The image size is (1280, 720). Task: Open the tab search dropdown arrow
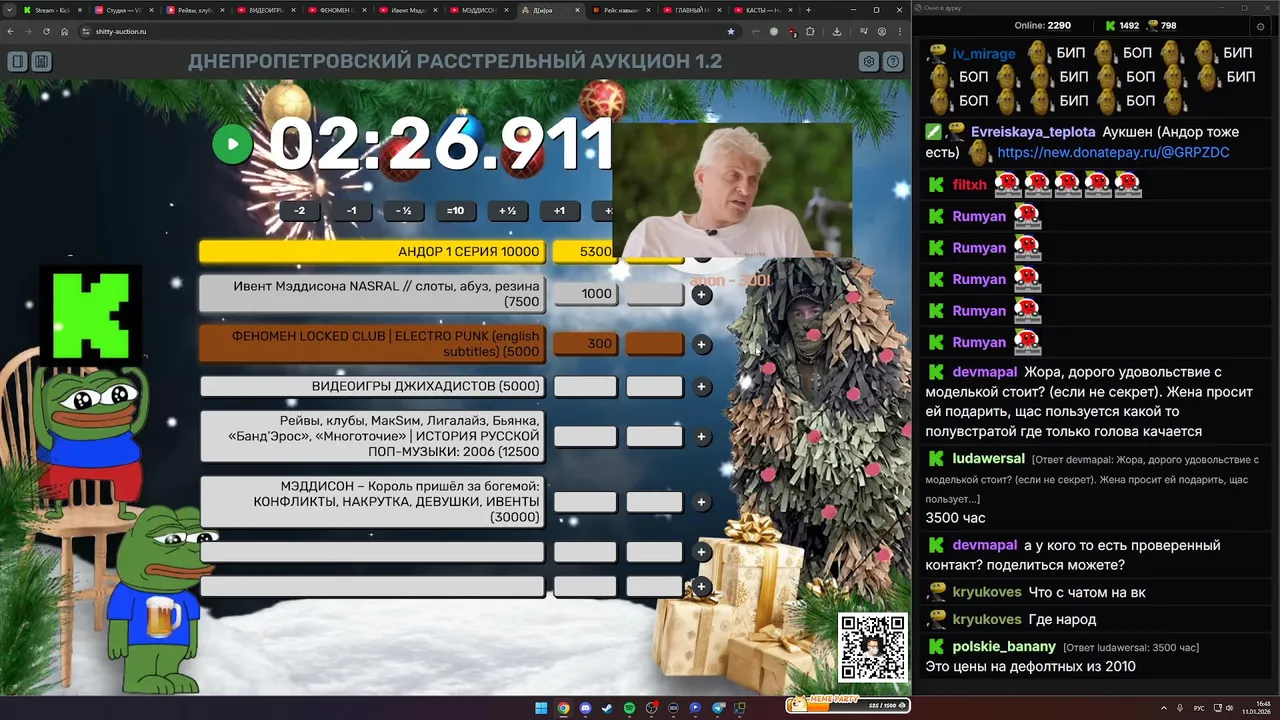[9, 10]
